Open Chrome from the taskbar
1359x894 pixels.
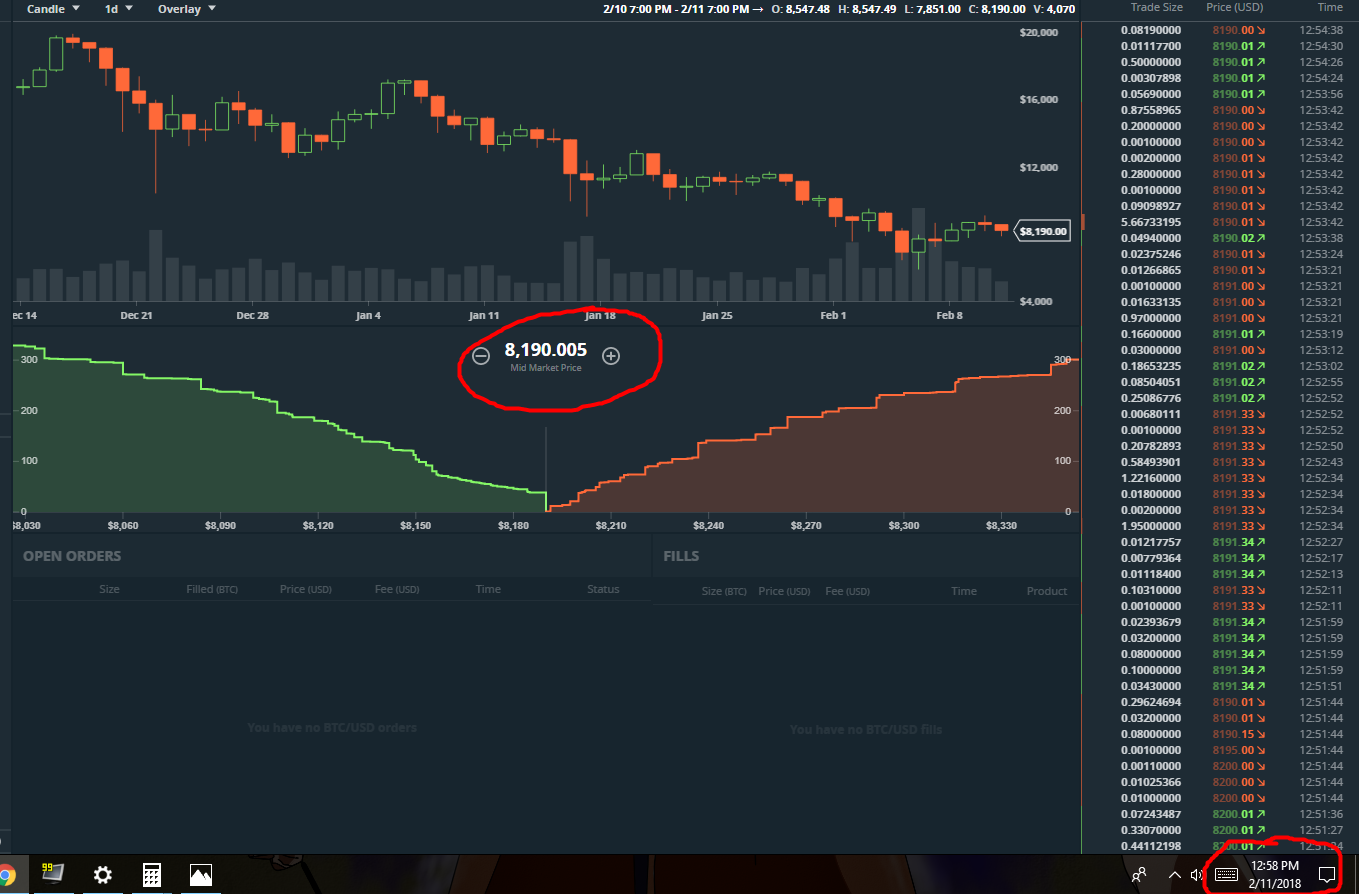click(x=6, y=875)
